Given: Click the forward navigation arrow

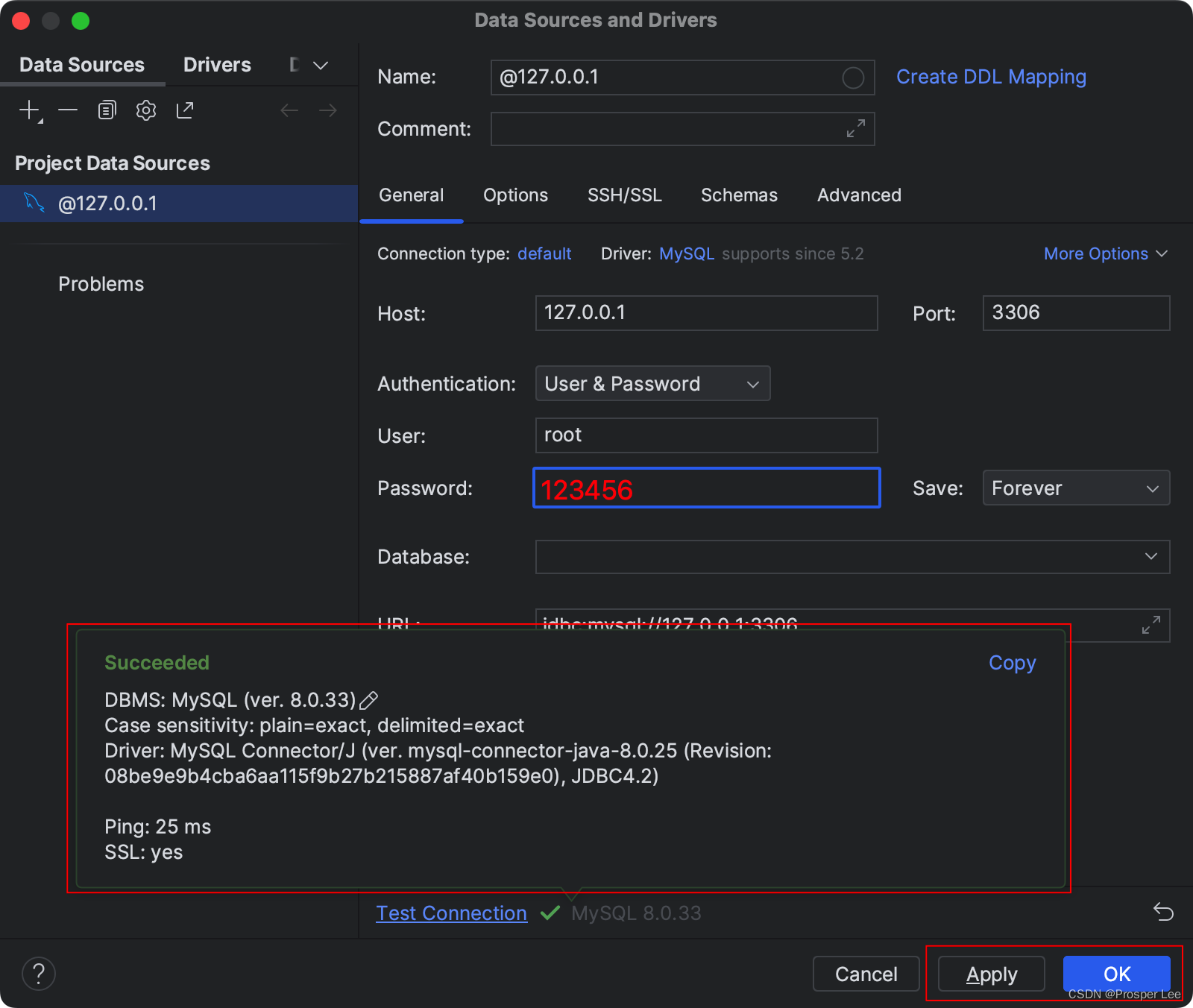Looking at the screenshot, I should 328,110.
